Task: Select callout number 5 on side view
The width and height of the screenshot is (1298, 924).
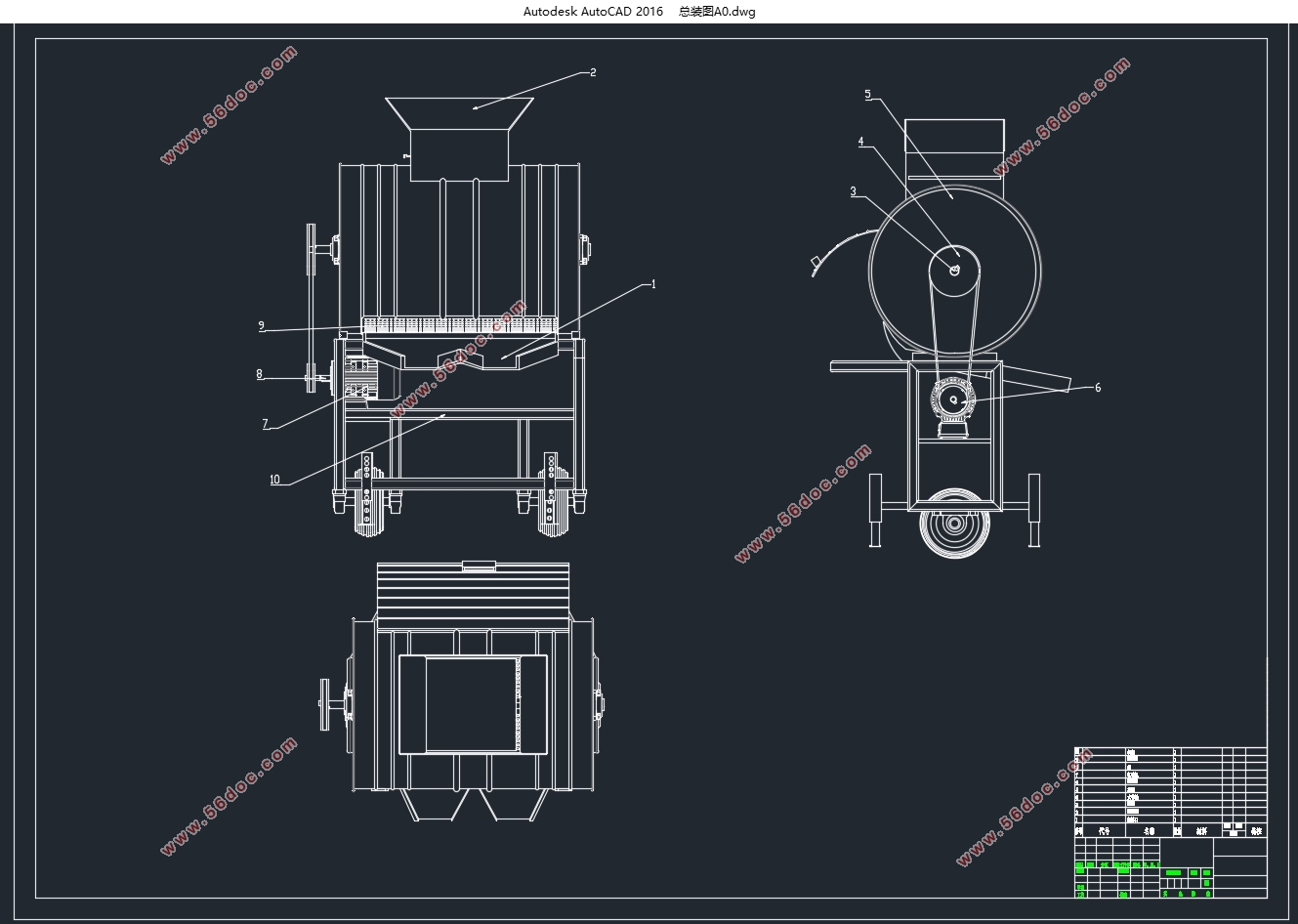Action: [867, 95]
